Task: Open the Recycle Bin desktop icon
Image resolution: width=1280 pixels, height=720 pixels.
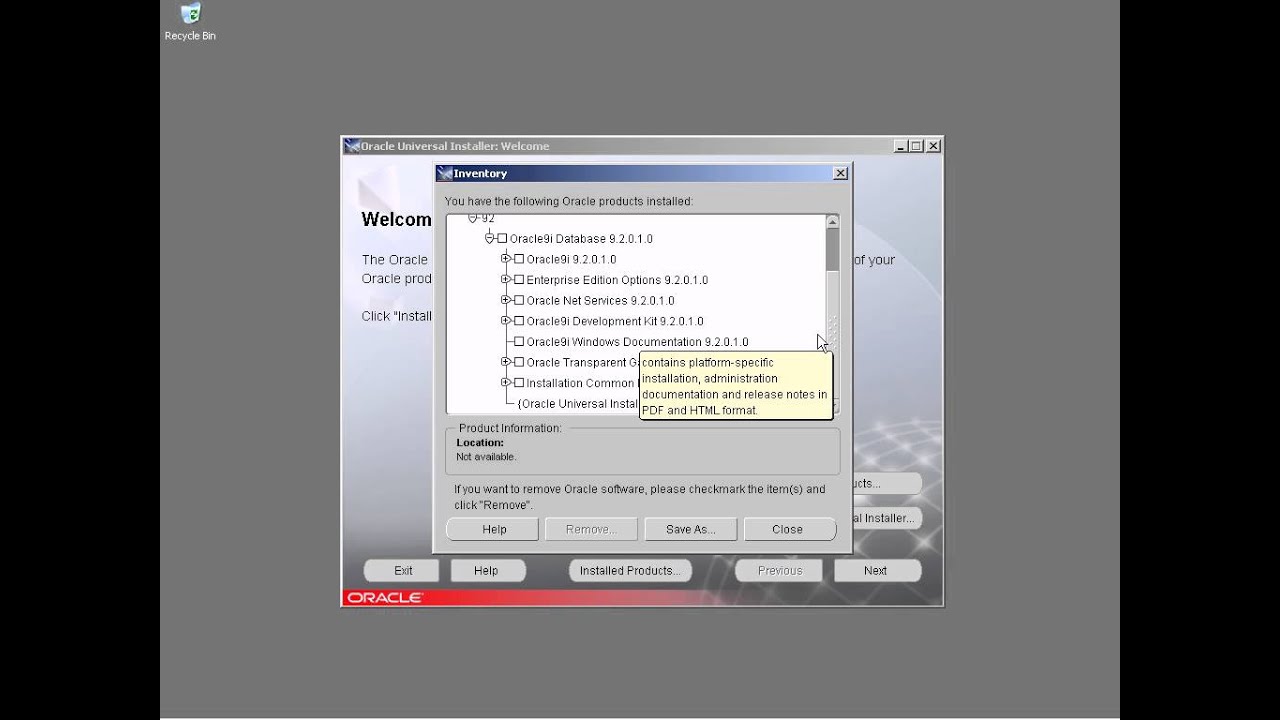Action: tap(190, 22)
